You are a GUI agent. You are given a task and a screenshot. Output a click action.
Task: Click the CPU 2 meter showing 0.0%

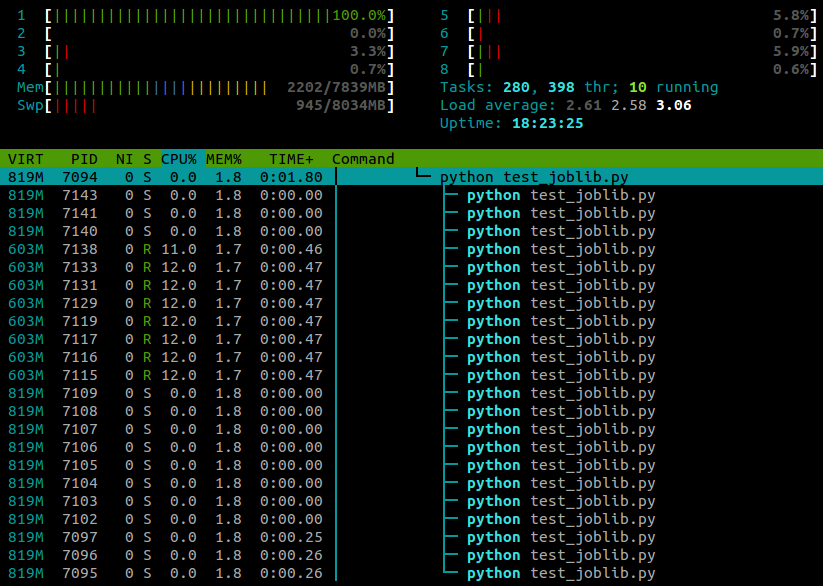pos(219,34)
